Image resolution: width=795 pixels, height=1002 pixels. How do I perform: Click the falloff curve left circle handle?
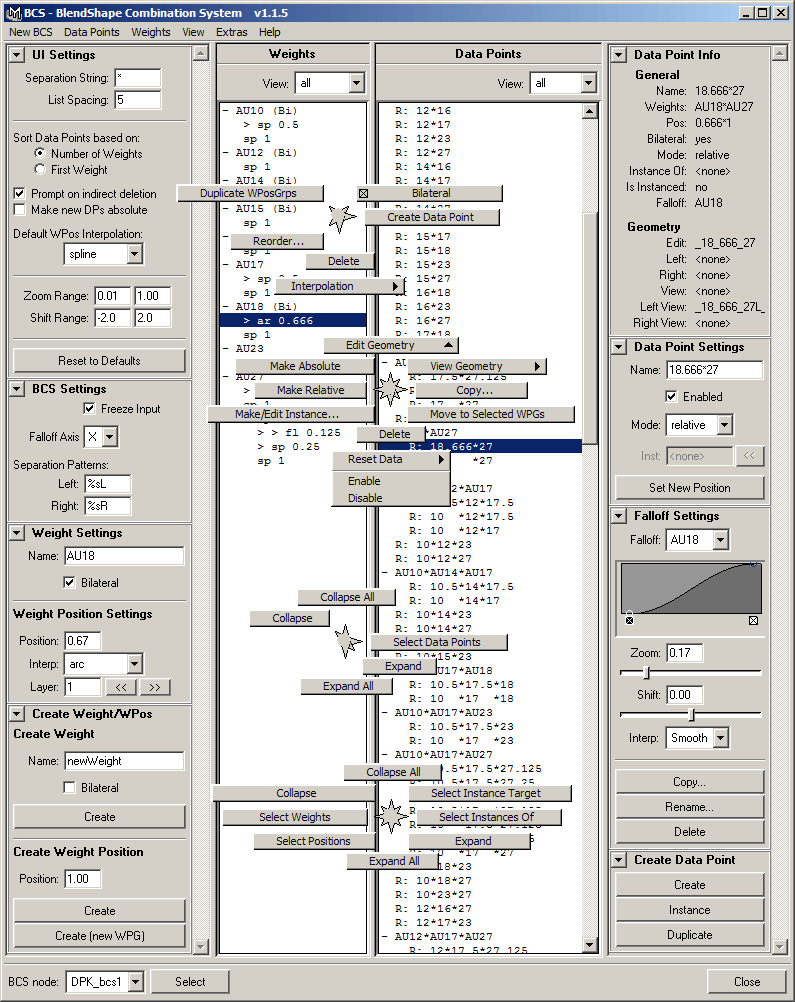pos(629,620)
